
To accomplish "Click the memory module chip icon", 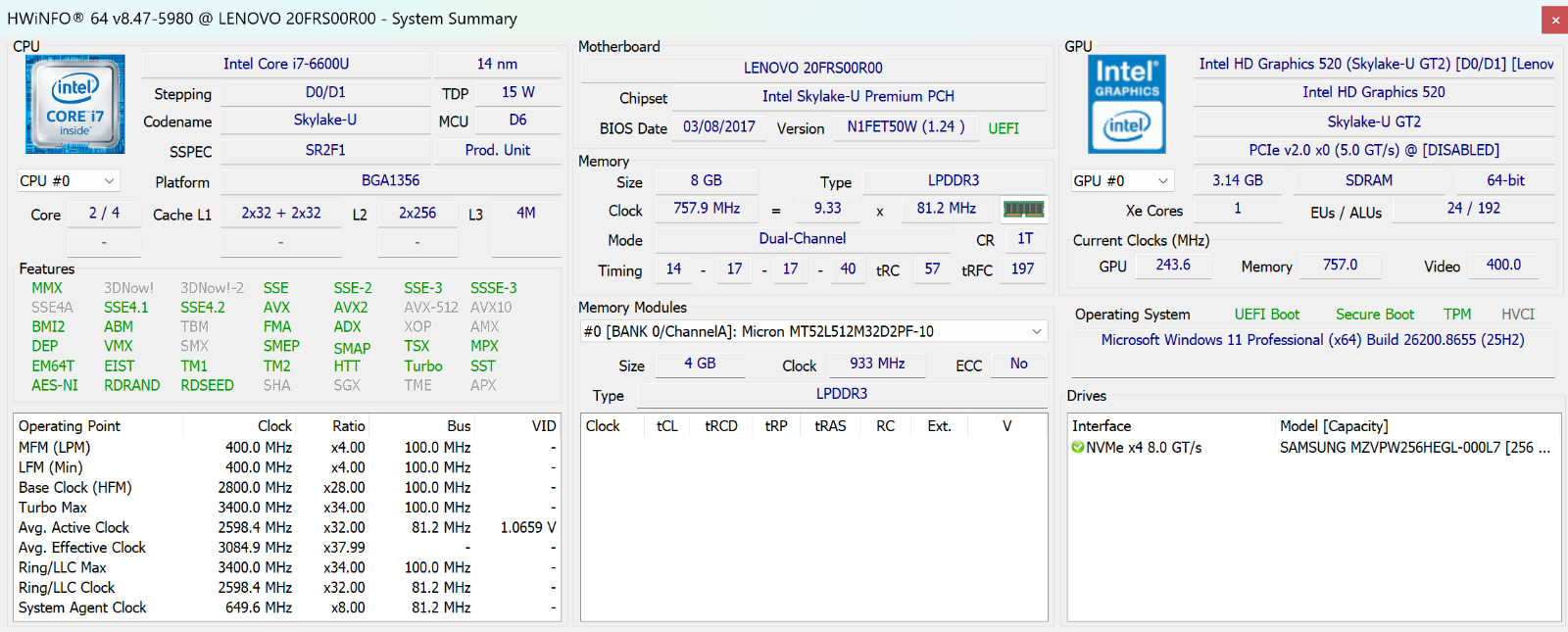I will (1023, 209).
